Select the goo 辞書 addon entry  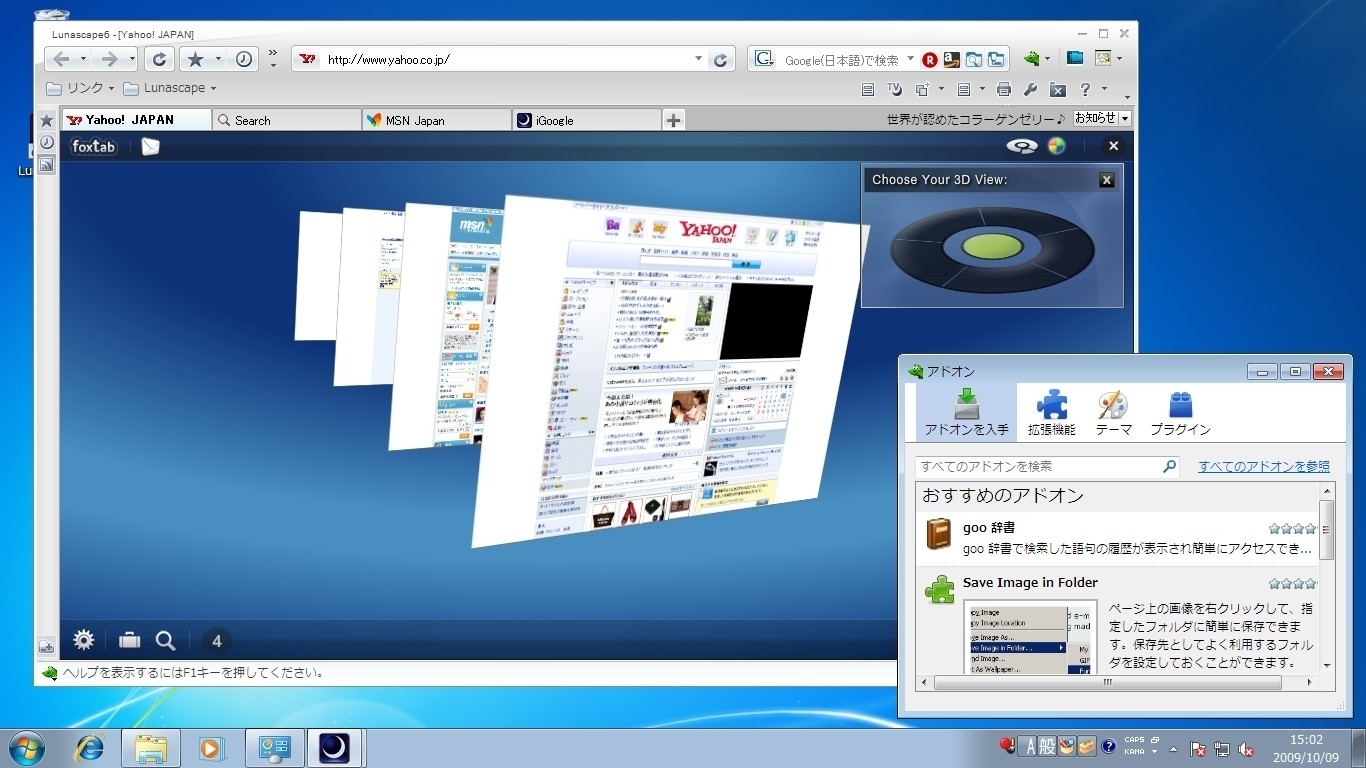[x=1118, y=539]
